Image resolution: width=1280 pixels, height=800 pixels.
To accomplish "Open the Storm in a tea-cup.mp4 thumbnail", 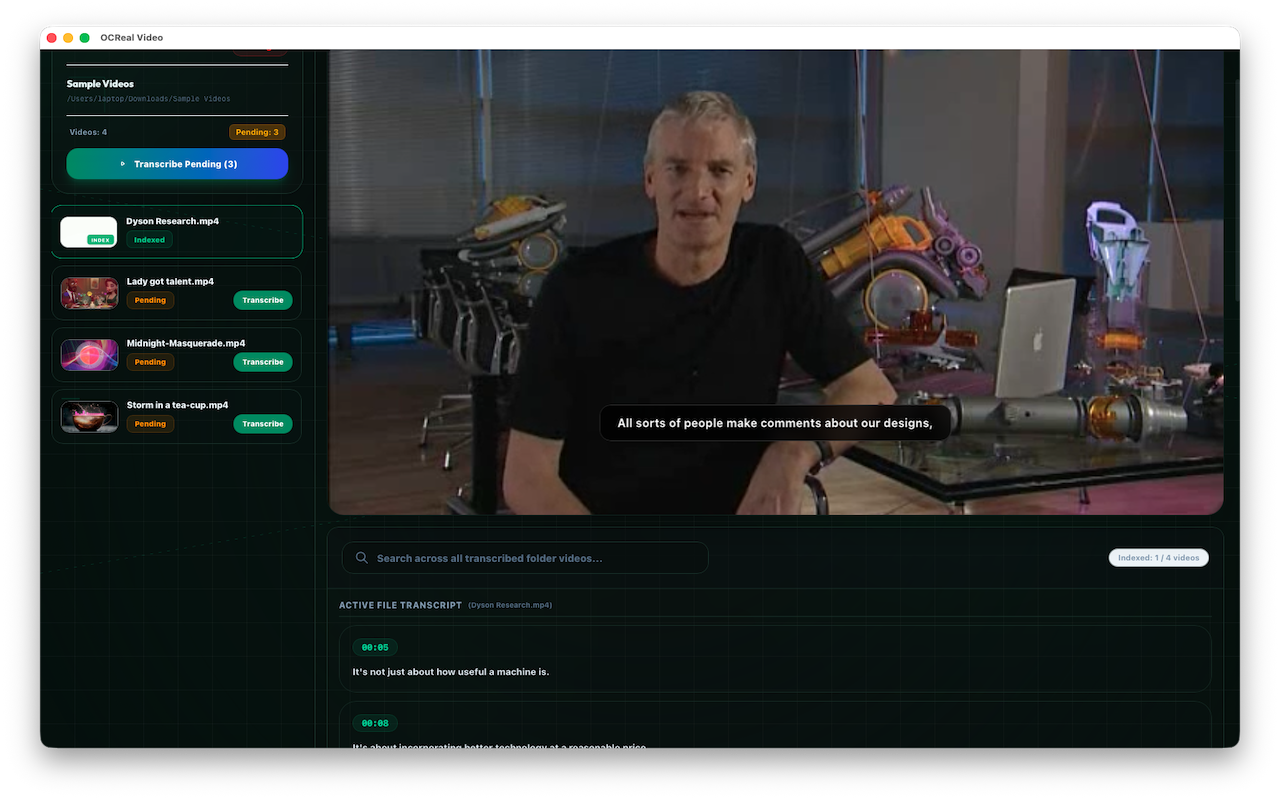I will tap(89, 417).
